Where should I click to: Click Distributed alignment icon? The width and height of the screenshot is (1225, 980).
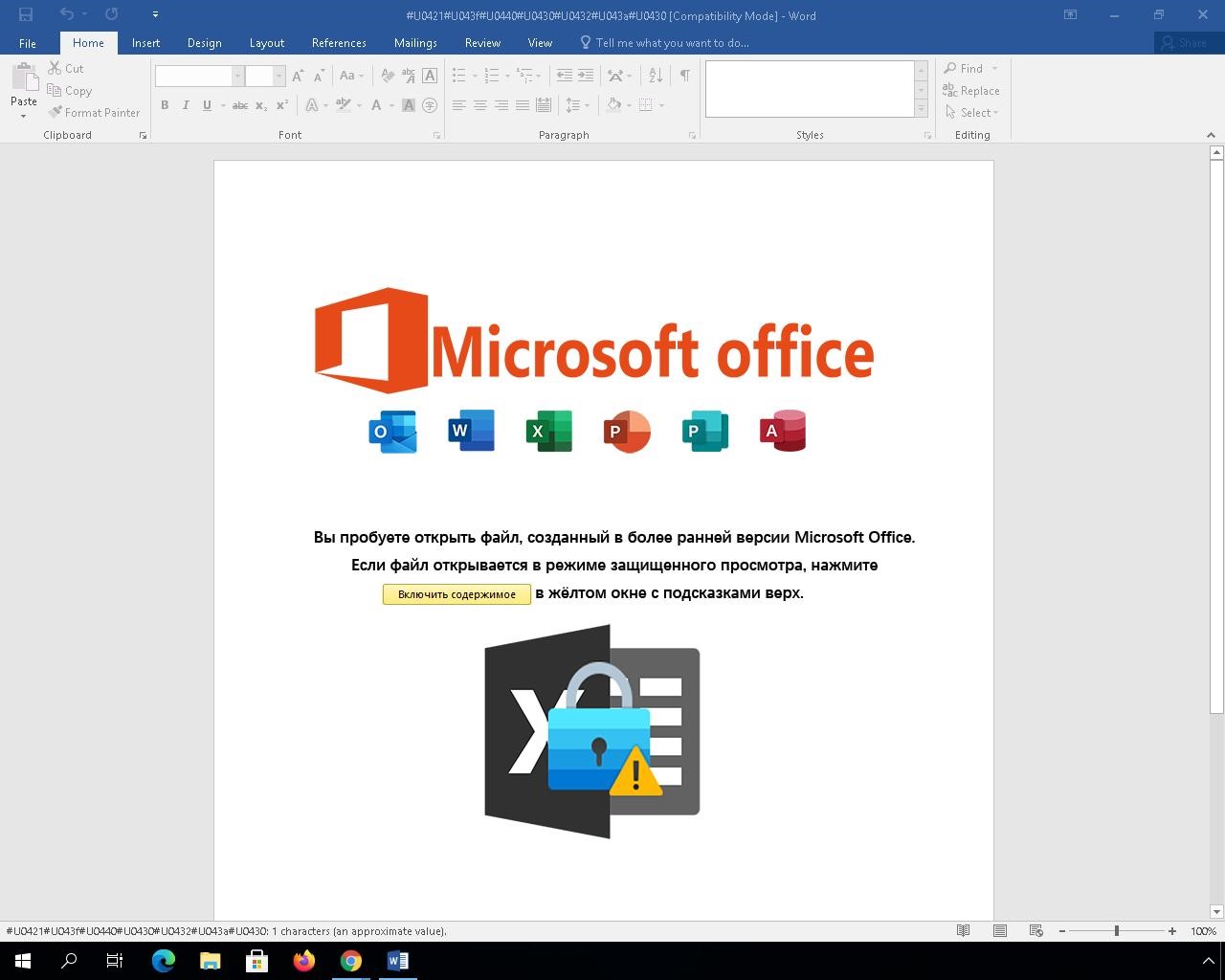543,105
